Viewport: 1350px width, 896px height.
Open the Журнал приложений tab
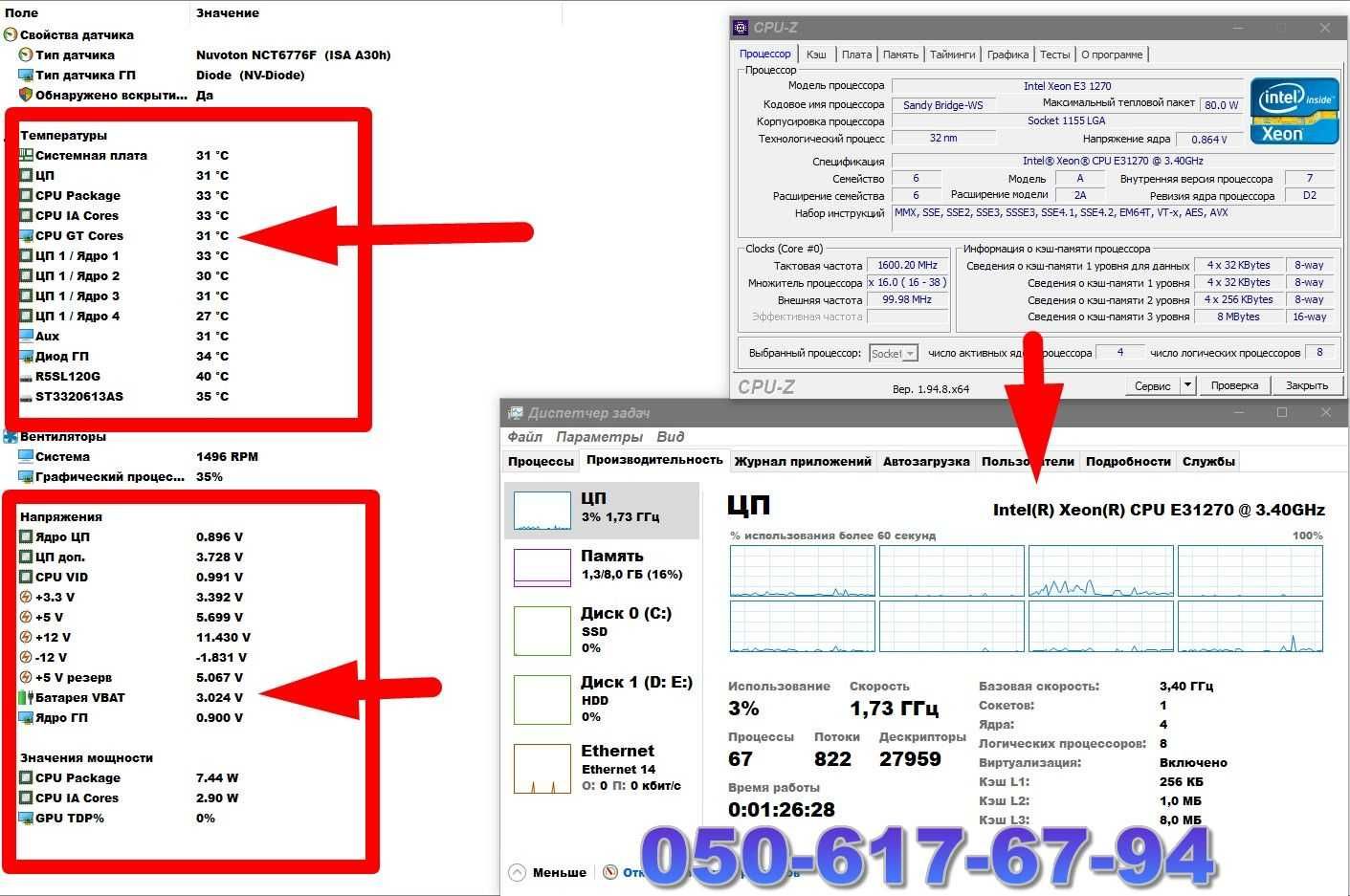(x=803, y=461)
